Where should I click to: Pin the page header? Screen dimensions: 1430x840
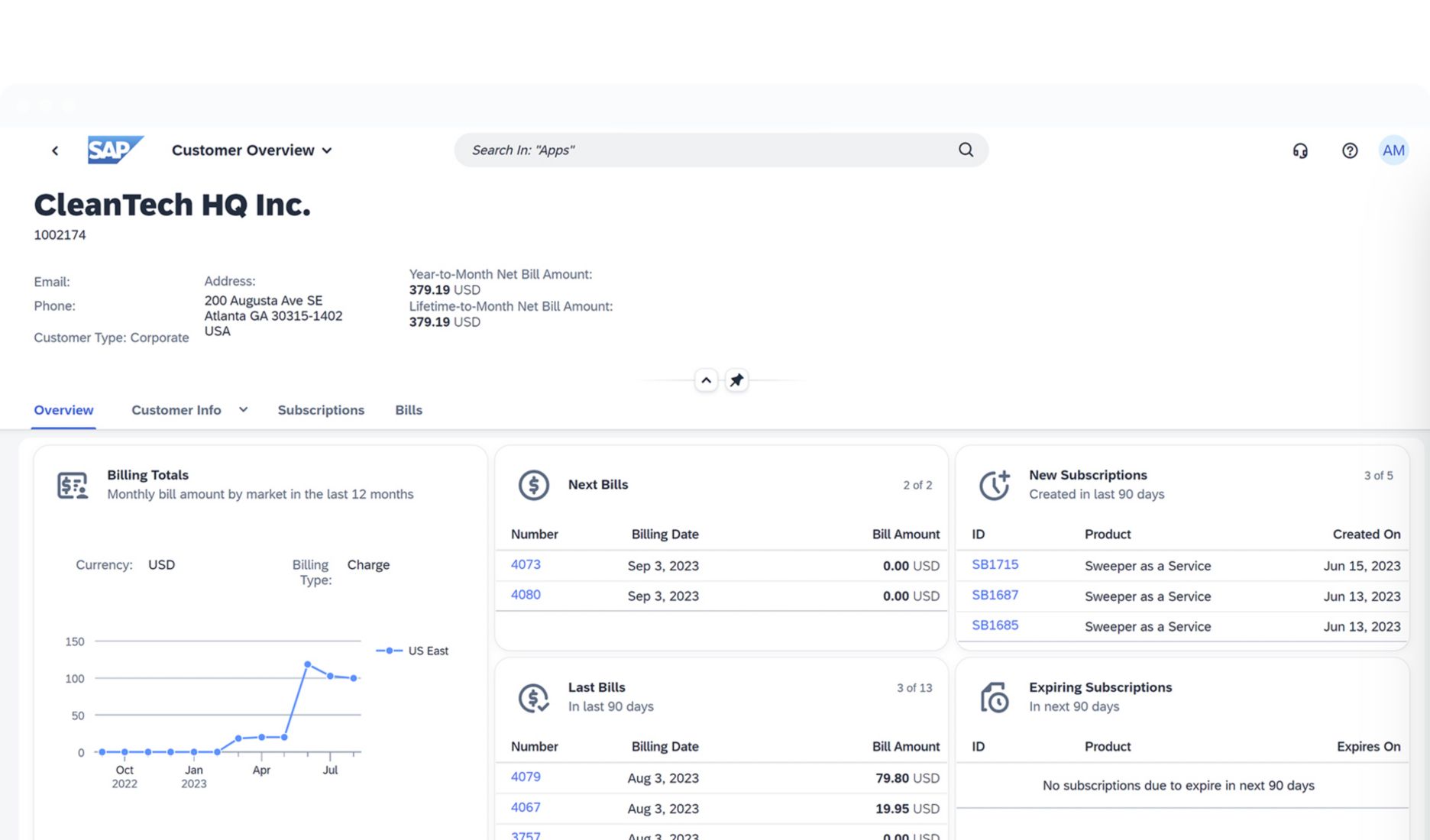coord(736,380)
